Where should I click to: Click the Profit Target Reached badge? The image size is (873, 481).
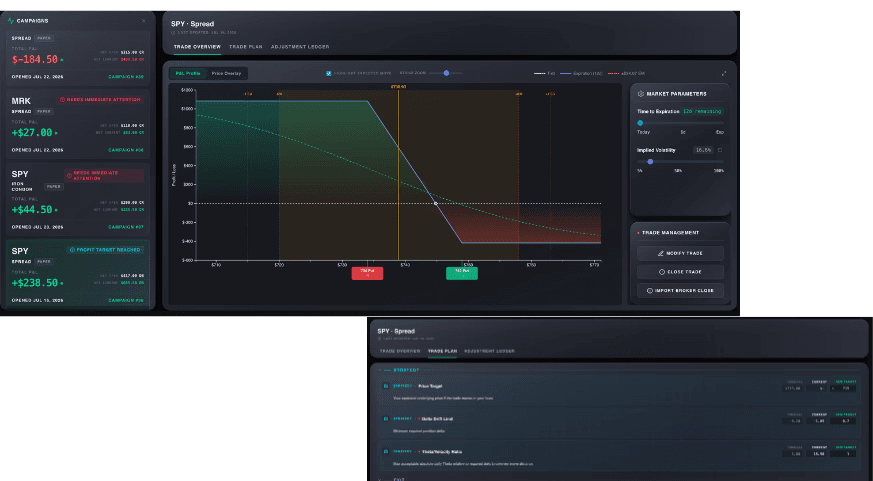coord(105,250)
